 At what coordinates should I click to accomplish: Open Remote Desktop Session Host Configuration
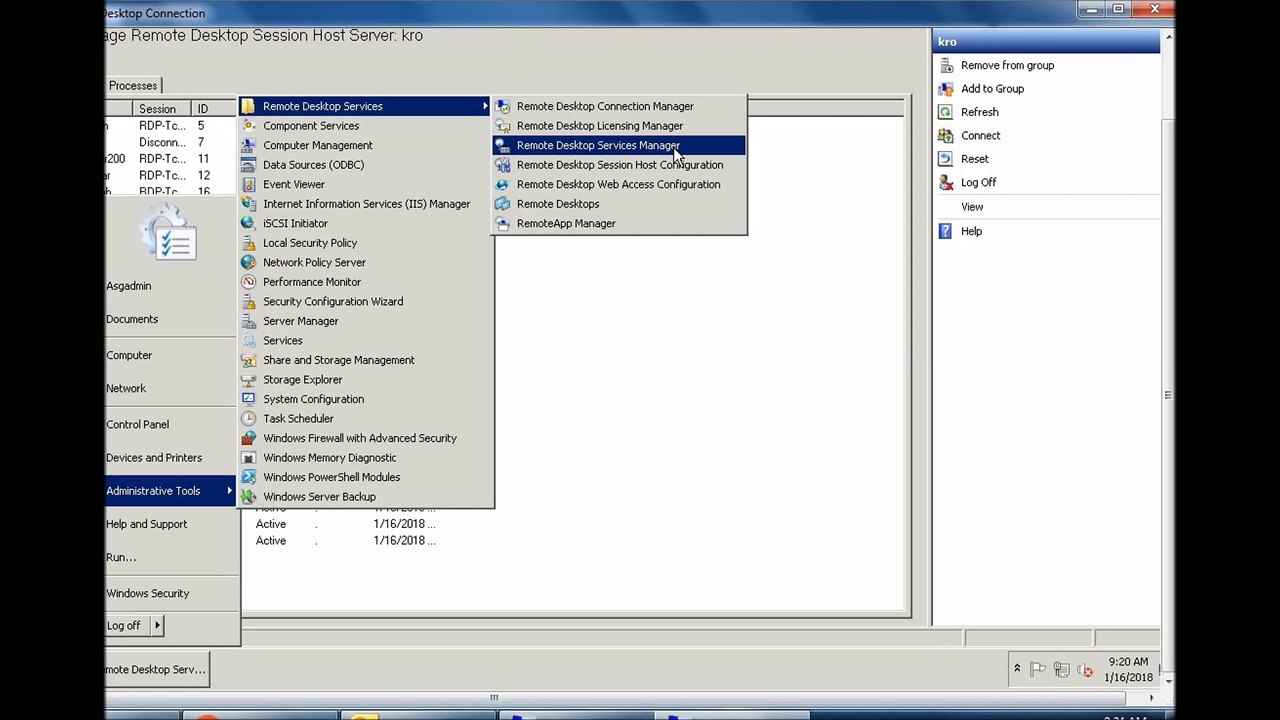tap(619, 165)
